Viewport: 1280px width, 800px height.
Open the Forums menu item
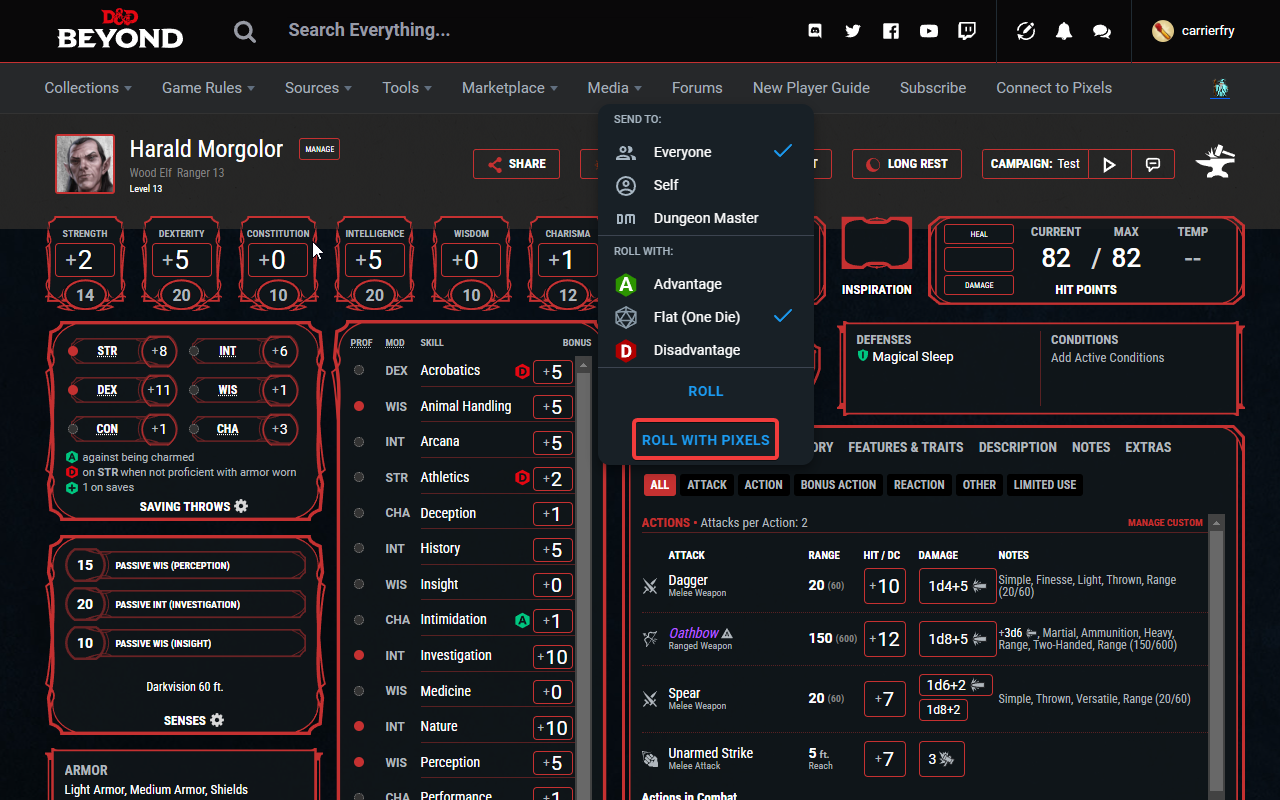coord(697,88)
